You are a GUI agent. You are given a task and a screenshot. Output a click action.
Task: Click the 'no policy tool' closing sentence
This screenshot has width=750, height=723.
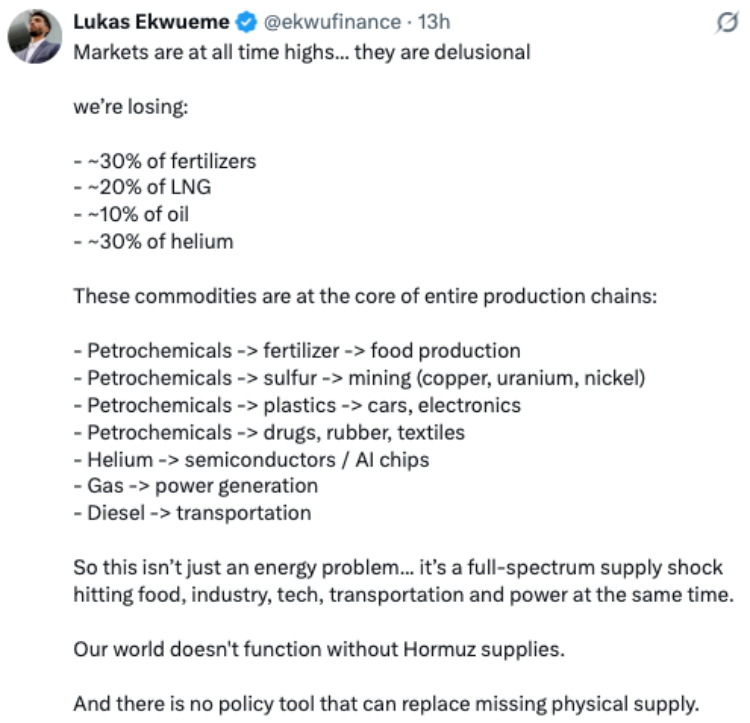(x=386, y=704)
